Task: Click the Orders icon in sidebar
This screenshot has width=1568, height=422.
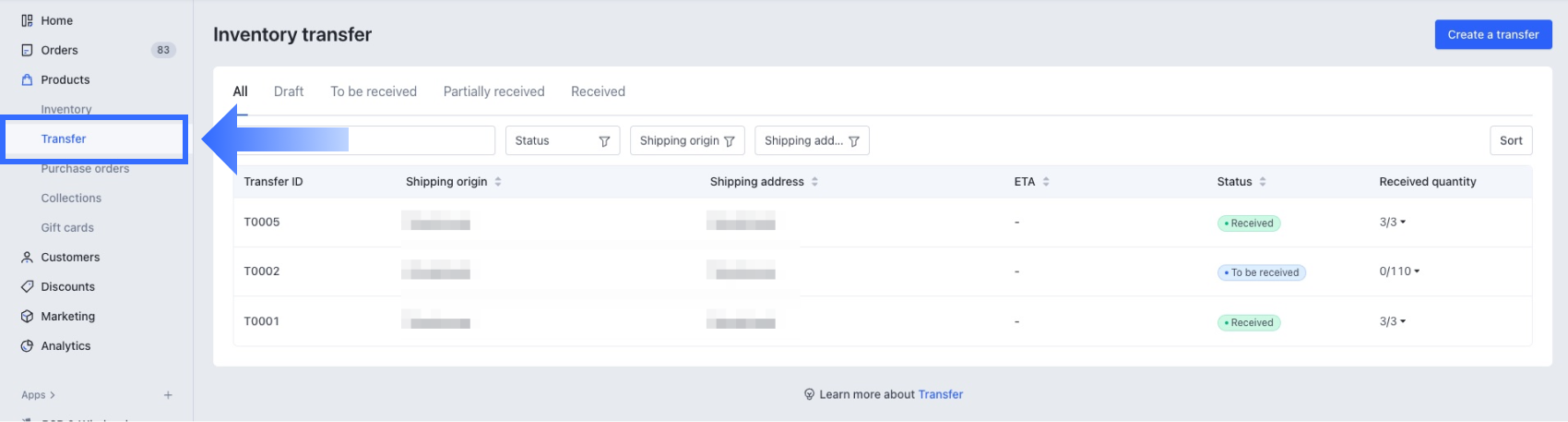Action: coord(27,50)
